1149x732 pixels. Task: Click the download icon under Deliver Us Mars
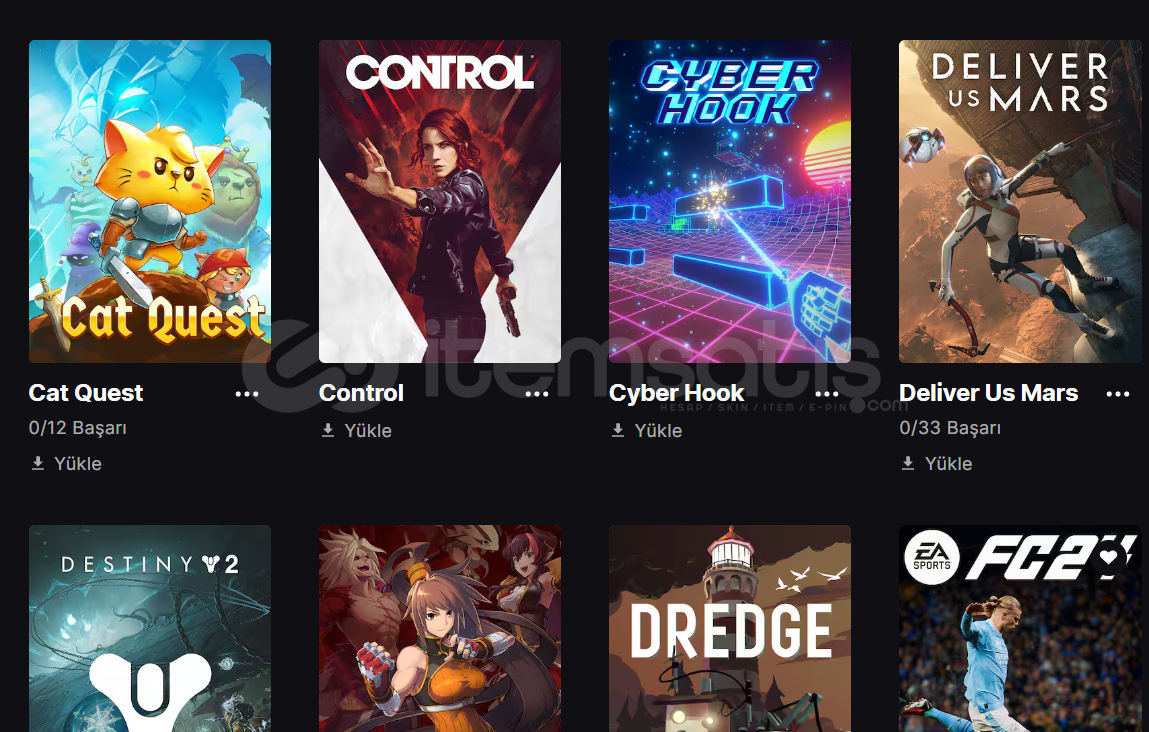908,463
